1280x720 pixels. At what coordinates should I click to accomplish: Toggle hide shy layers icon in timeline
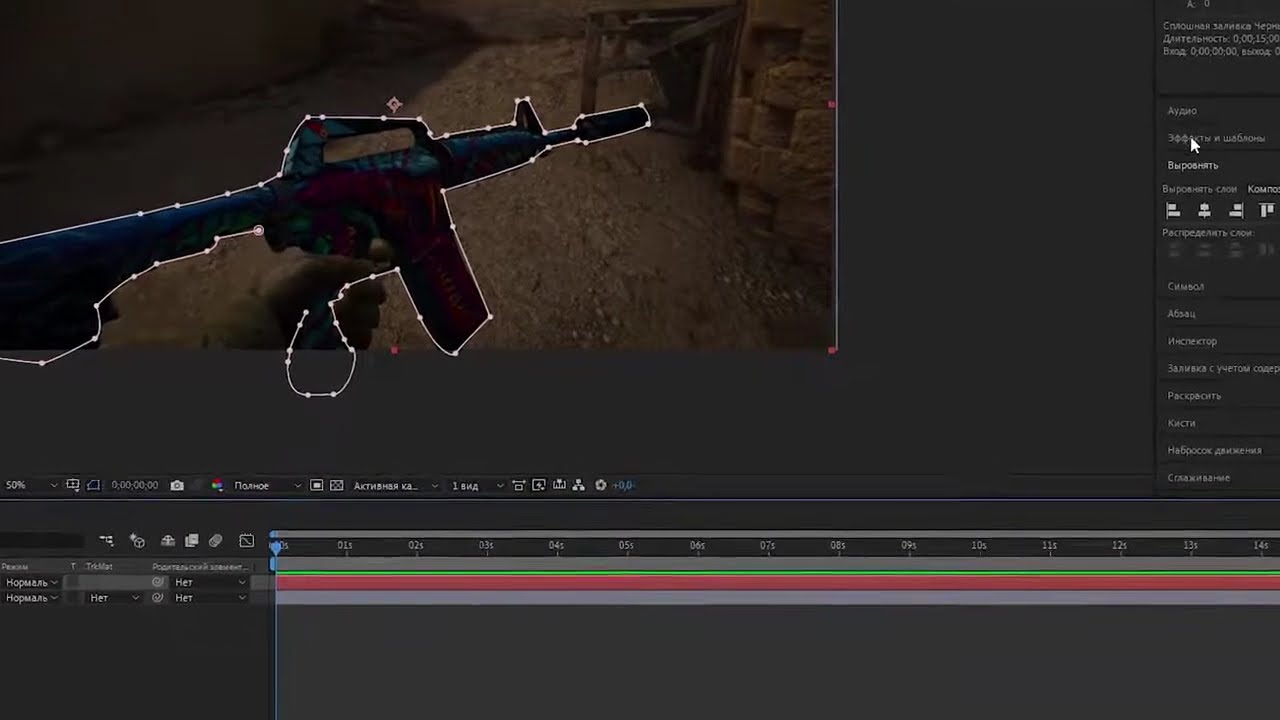click(168, 541)
